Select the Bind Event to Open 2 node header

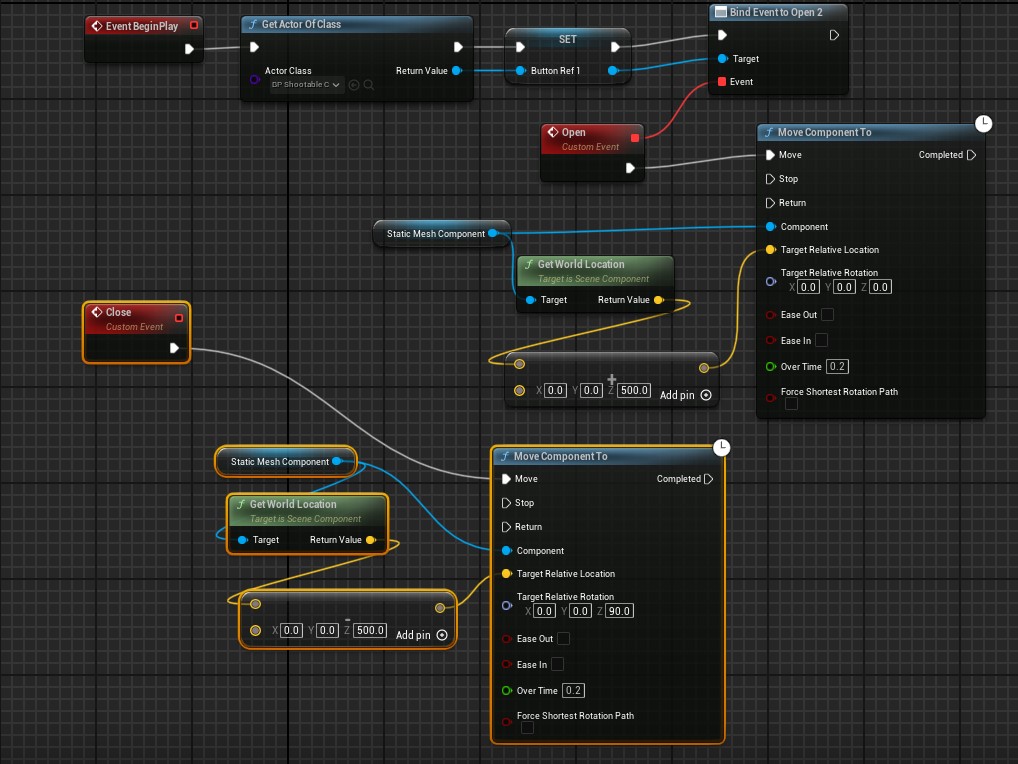pos(777,12)
